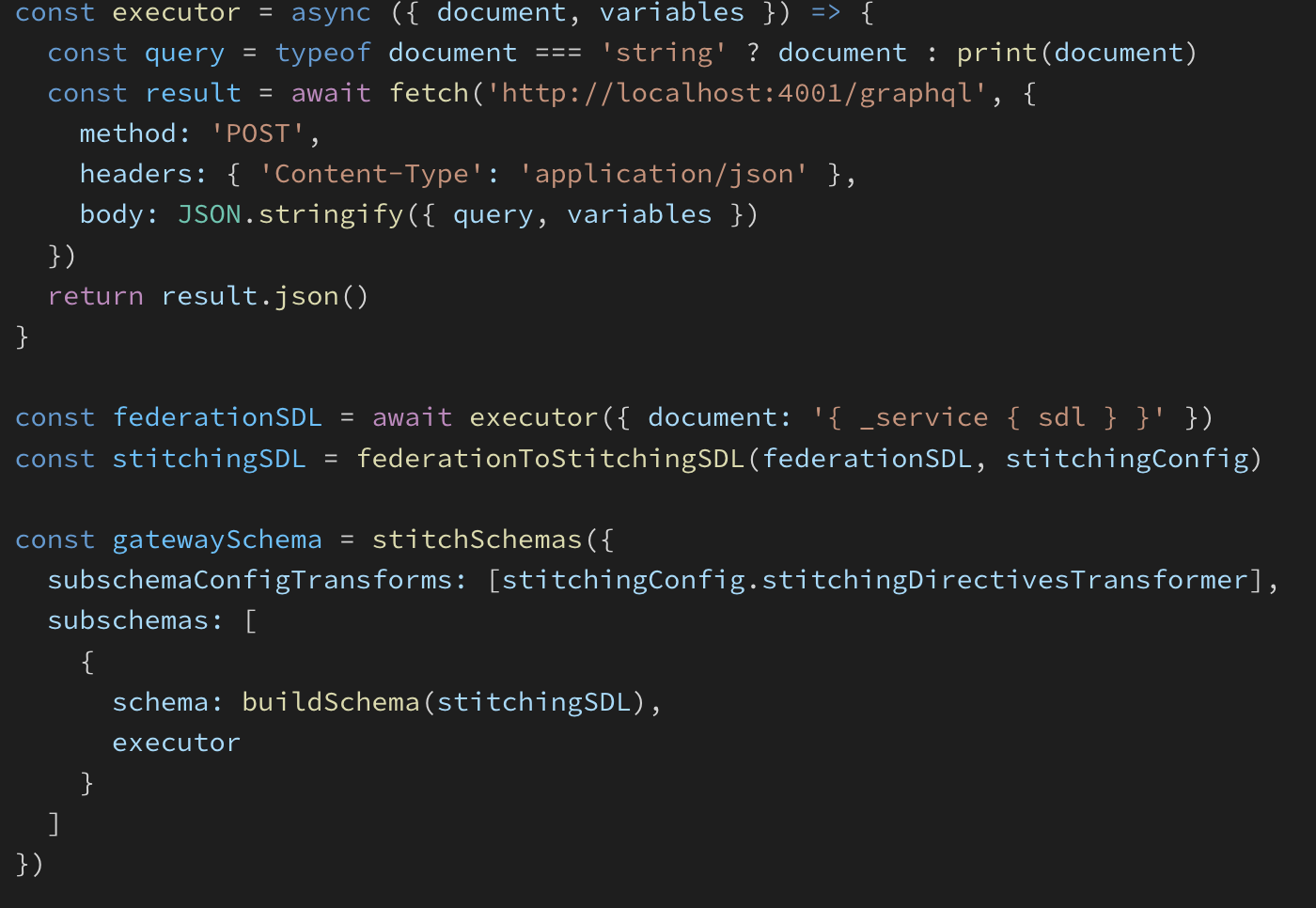The width and height of the screenshot is (1316, 908).
Task: Click the print function call
Action: pos(995,54)
